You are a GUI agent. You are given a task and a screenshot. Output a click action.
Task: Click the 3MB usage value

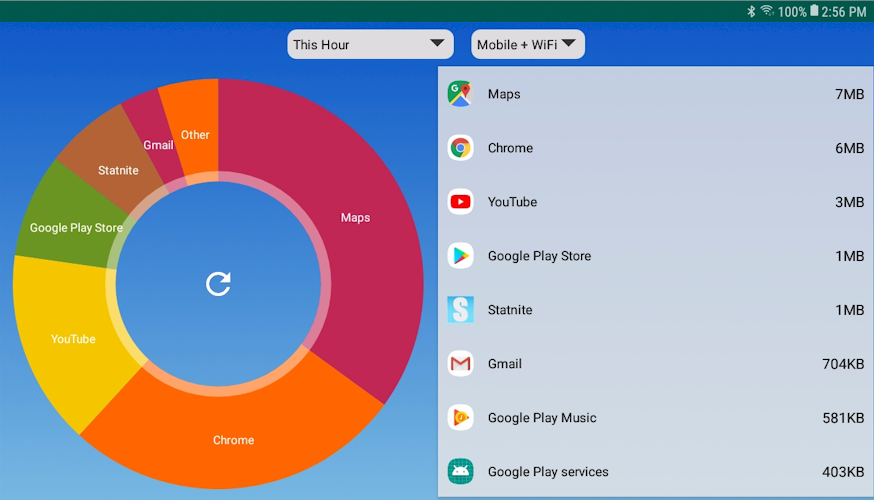tap(849, 202)
